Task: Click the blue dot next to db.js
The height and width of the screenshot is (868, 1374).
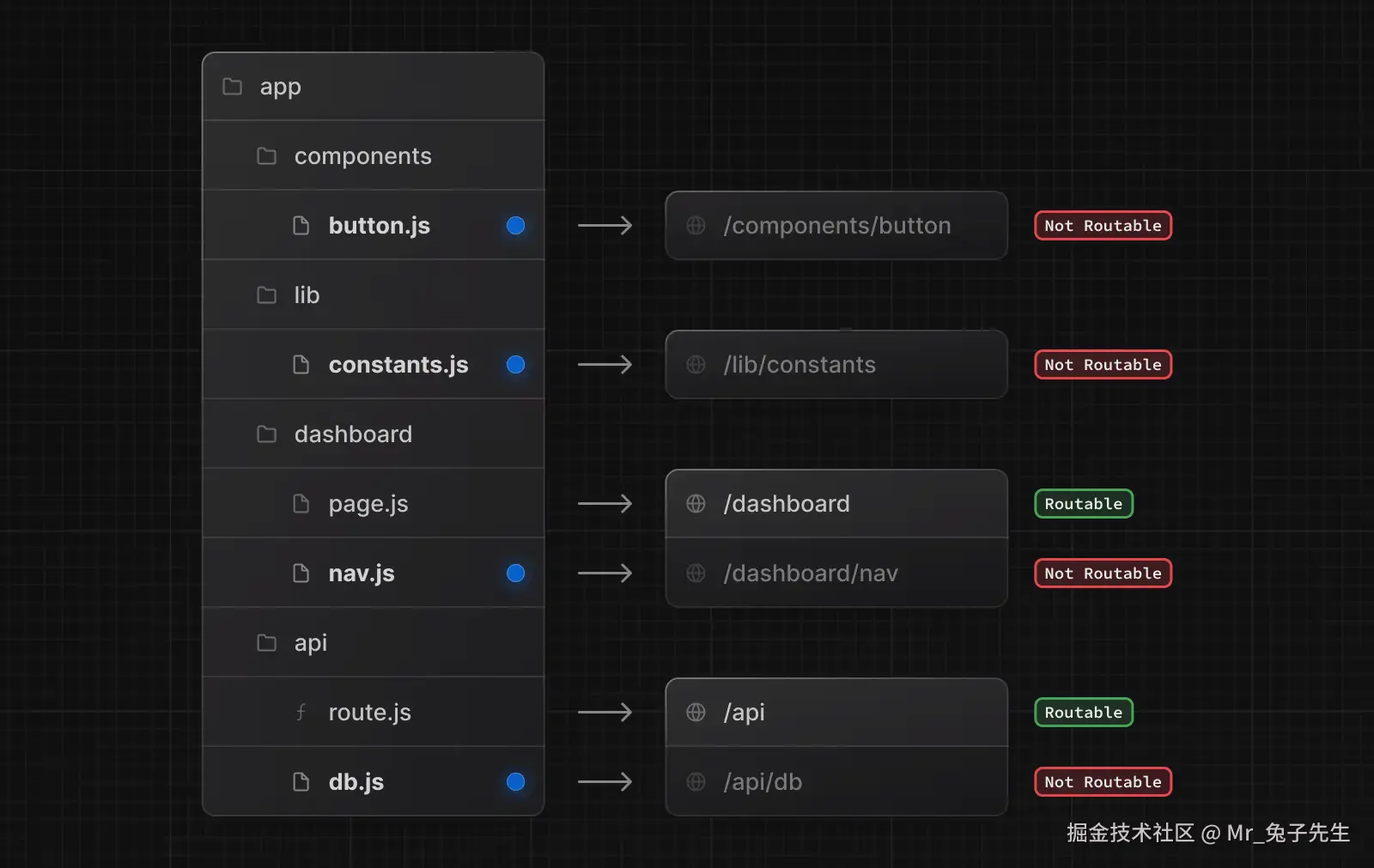Action: pyautogui.click(x=515, y=782)
